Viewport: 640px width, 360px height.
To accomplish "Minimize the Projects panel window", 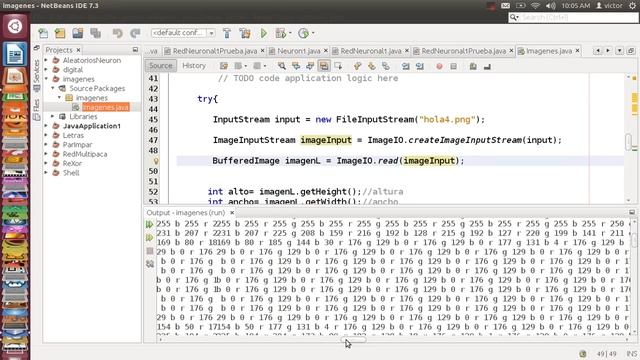I will [135, 50].
